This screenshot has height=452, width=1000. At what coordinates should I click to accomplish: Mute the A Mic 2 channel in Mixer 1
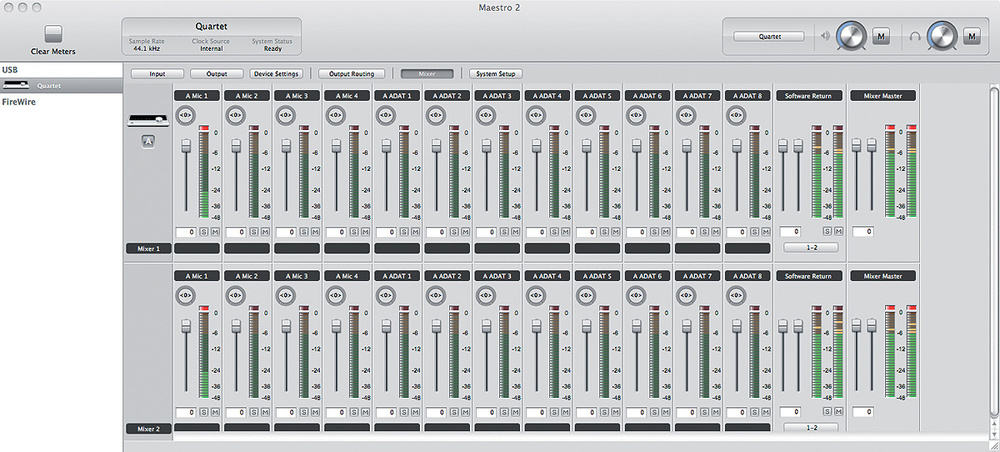[x=265, y=232]
